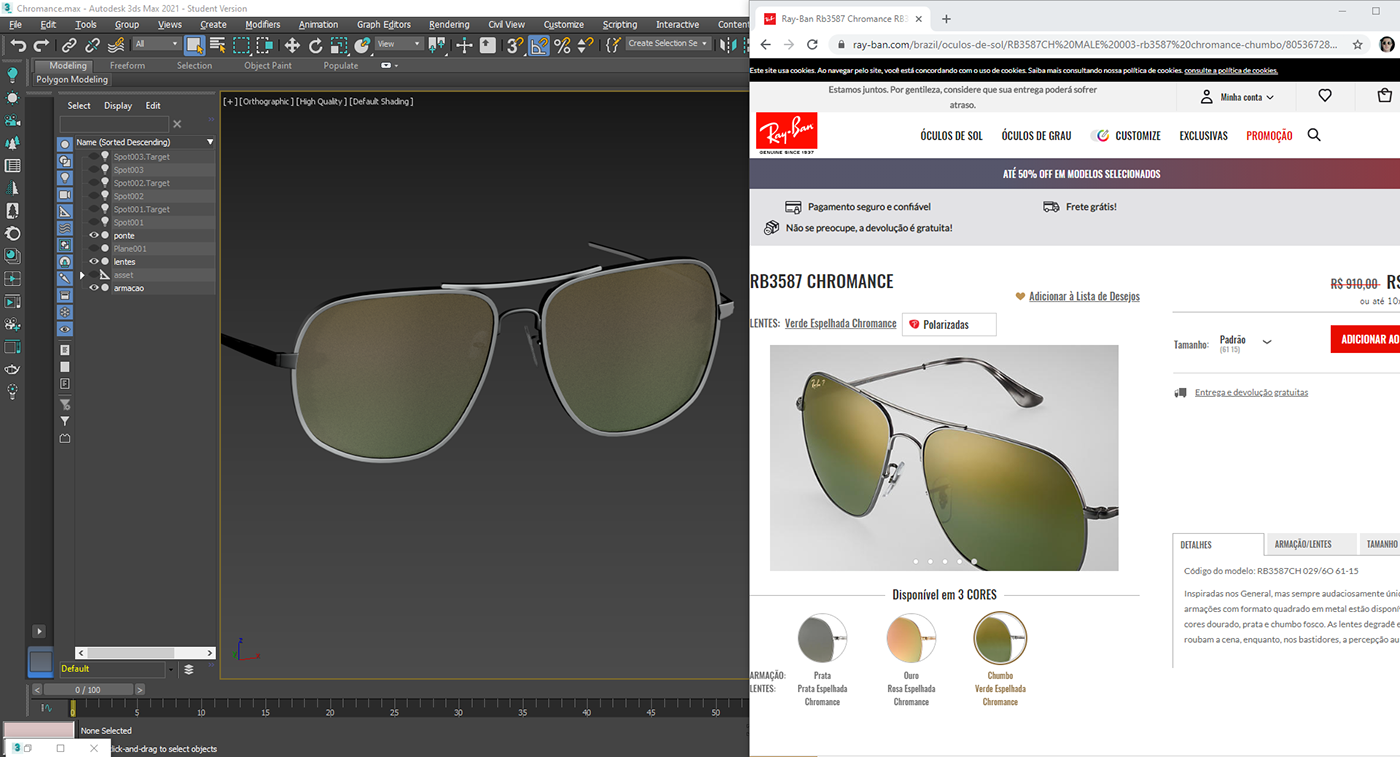Toggle visibility of Plane001 object
The width and height of the screenshot is (1400, 757).
[x=94, y=249]
